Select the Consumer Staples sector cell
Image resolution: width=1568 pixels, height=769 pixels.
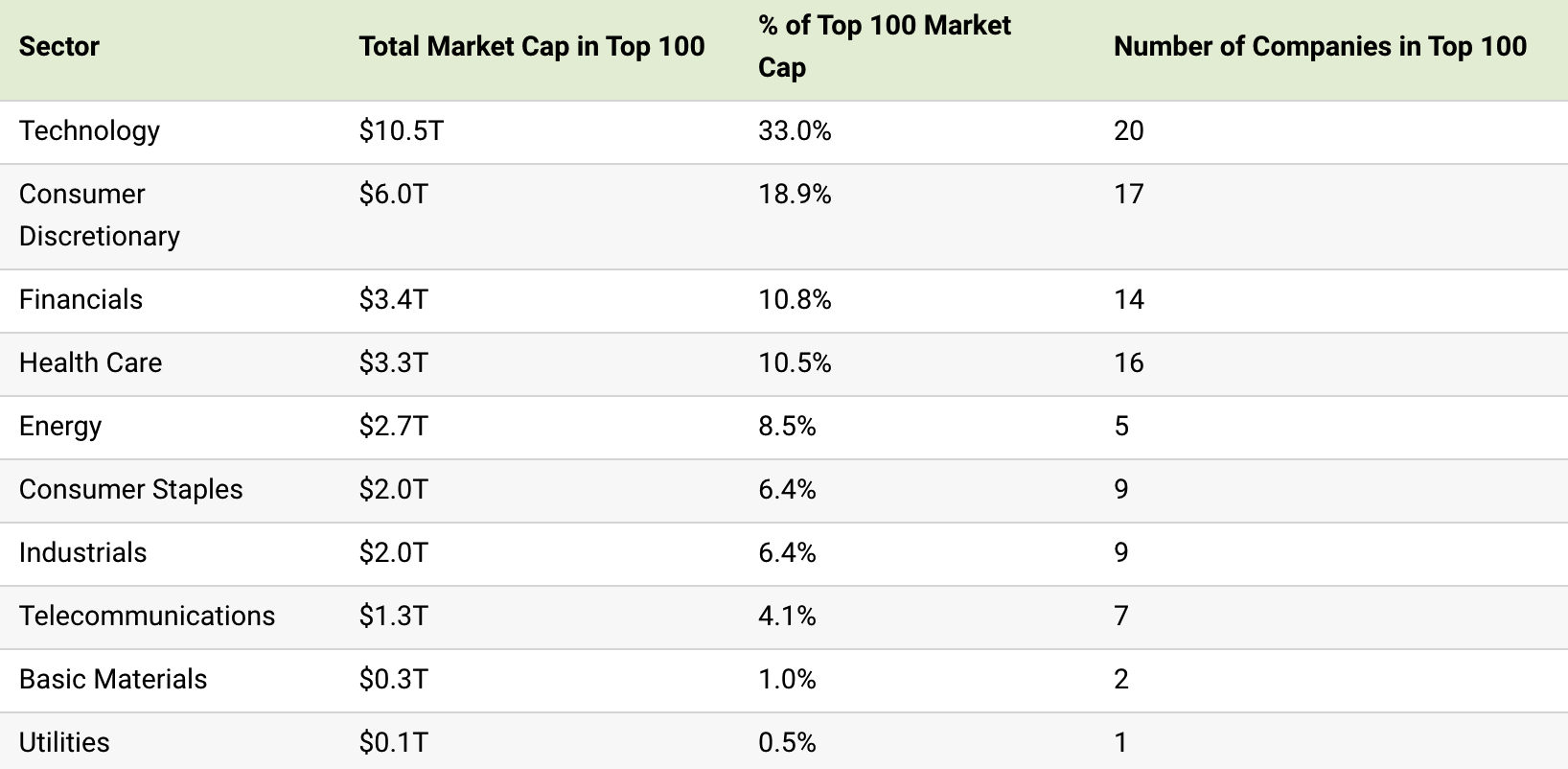[x=130, y=489]
